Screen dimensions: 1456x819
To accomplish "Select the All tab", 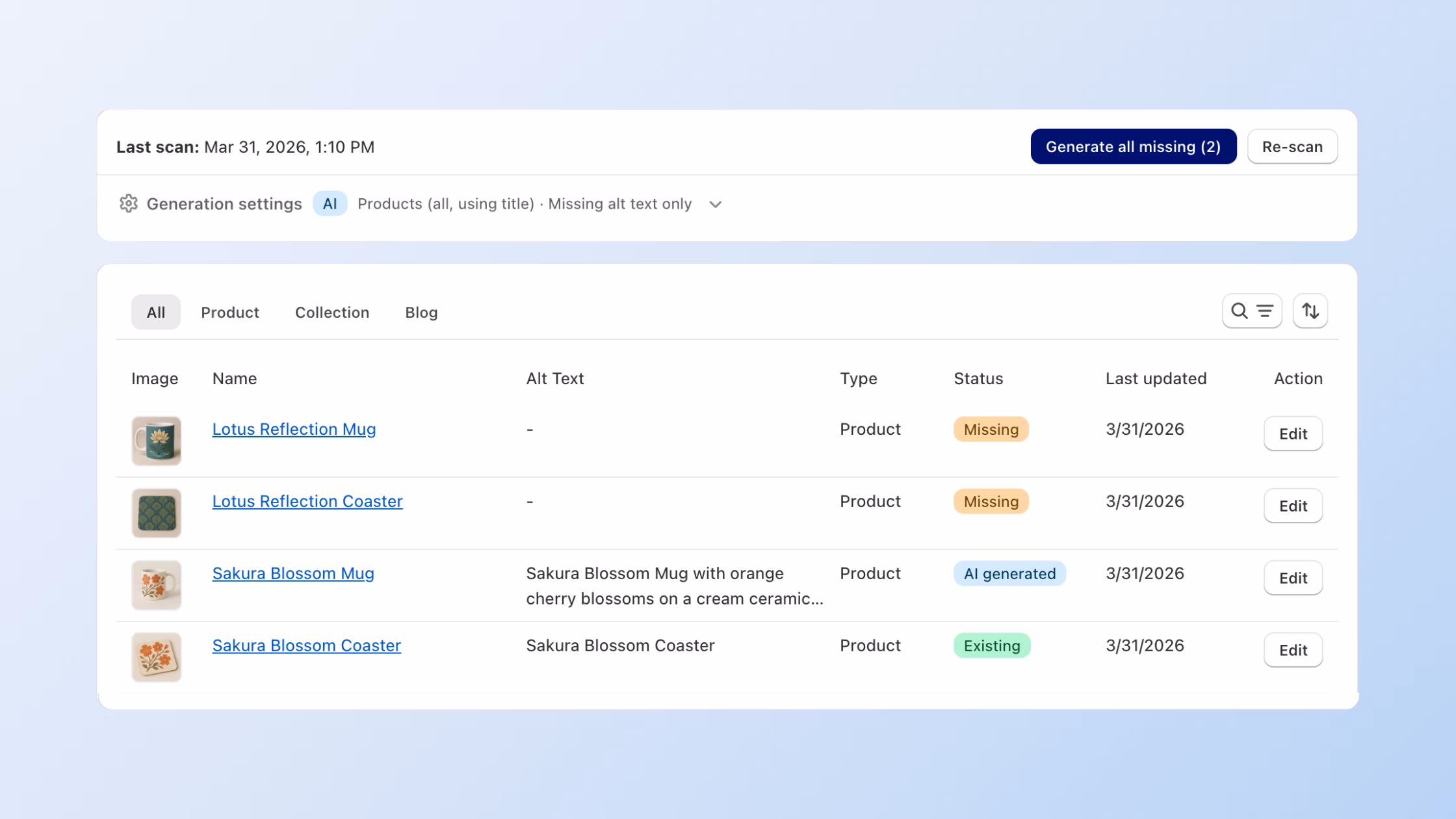I will tap(155, 312).
